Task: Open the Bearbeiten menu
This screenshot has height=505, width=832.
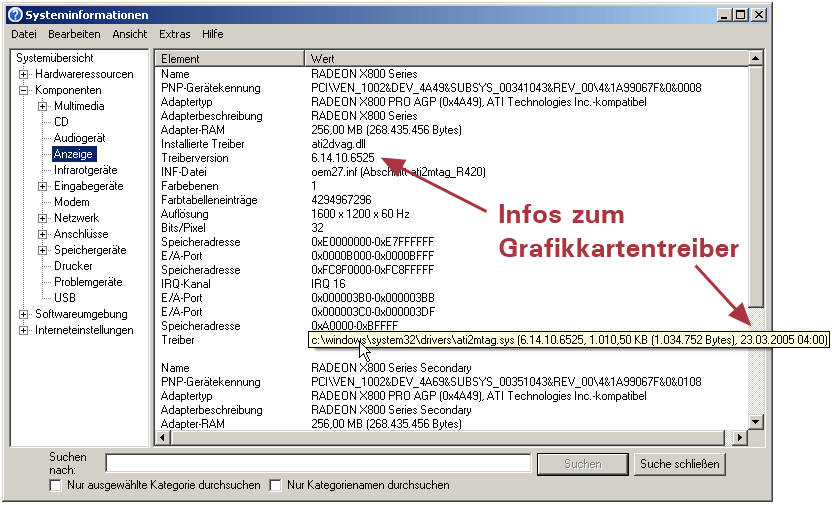Action: pos(74,34)
